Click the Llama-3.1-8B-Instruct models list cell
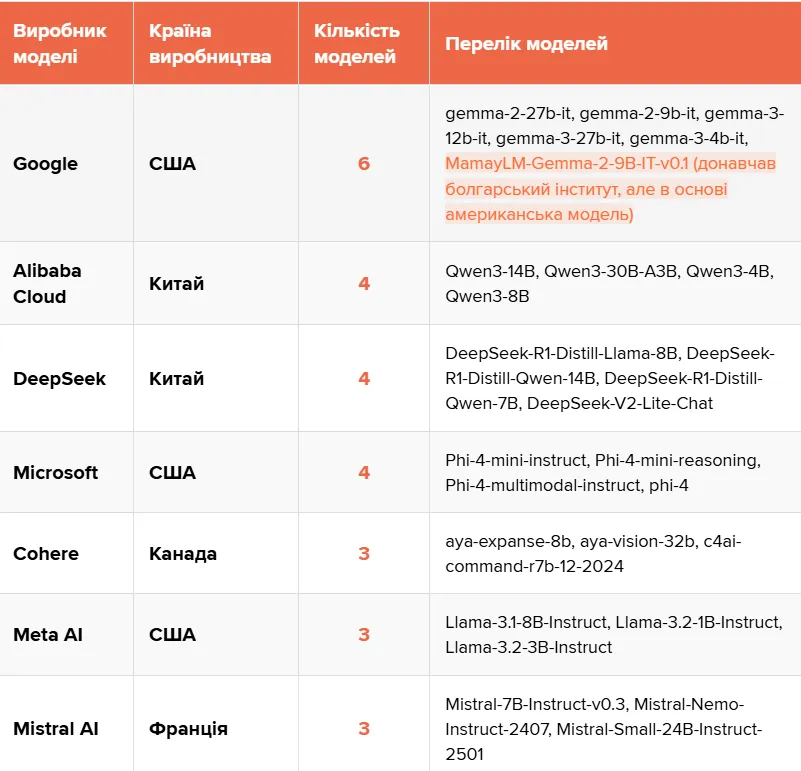The height and width of the screenshot is (771, 801). pos(612,635)
